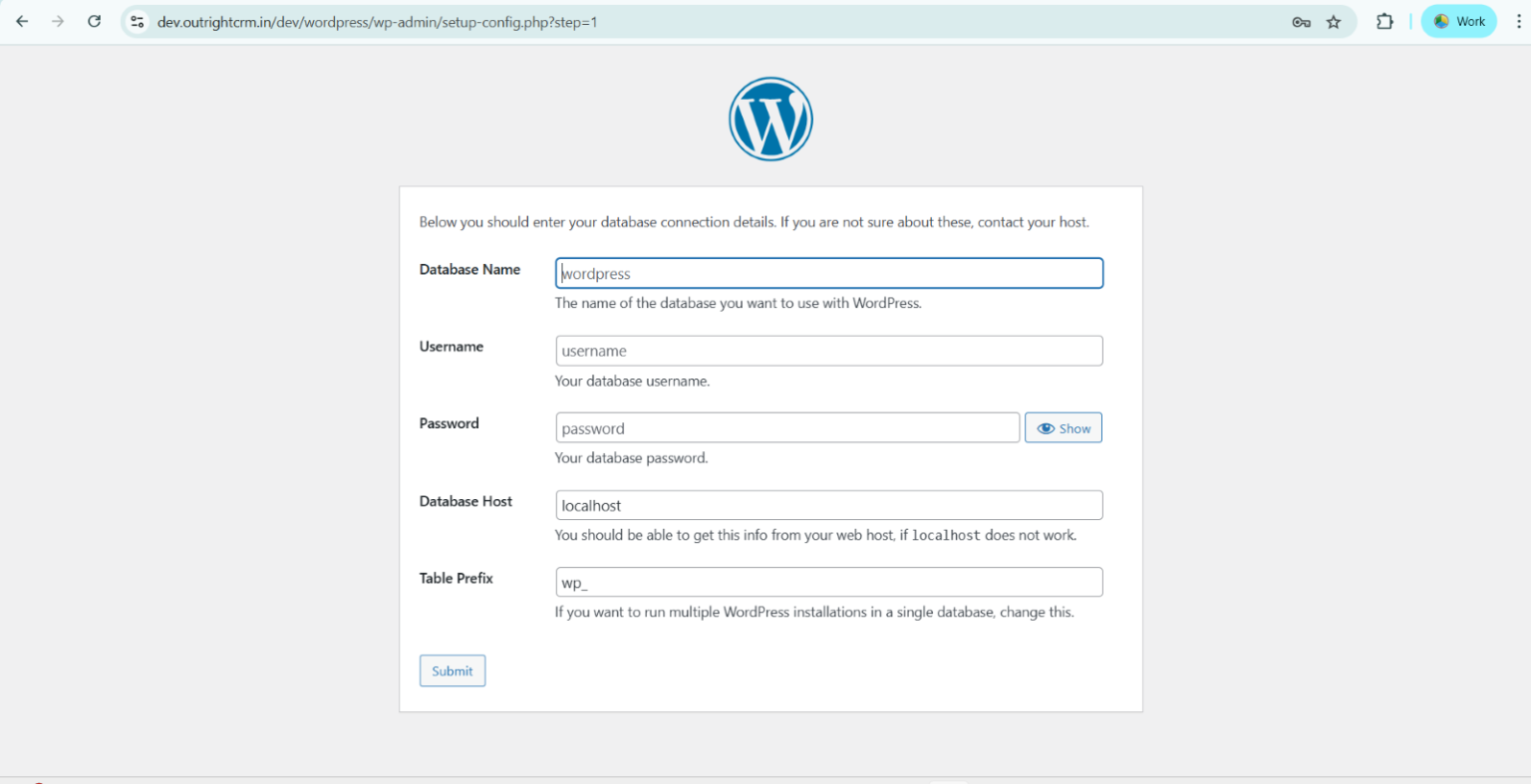Select the Password input box
This screenshot has width=1531, height=784.
point(787,428)
